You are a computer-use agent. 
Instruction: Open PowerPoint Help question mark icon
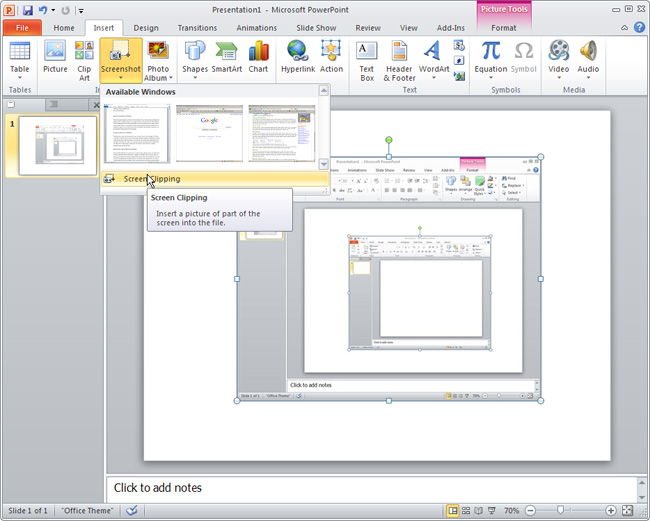pyautogui.click(x=639, y=27)
